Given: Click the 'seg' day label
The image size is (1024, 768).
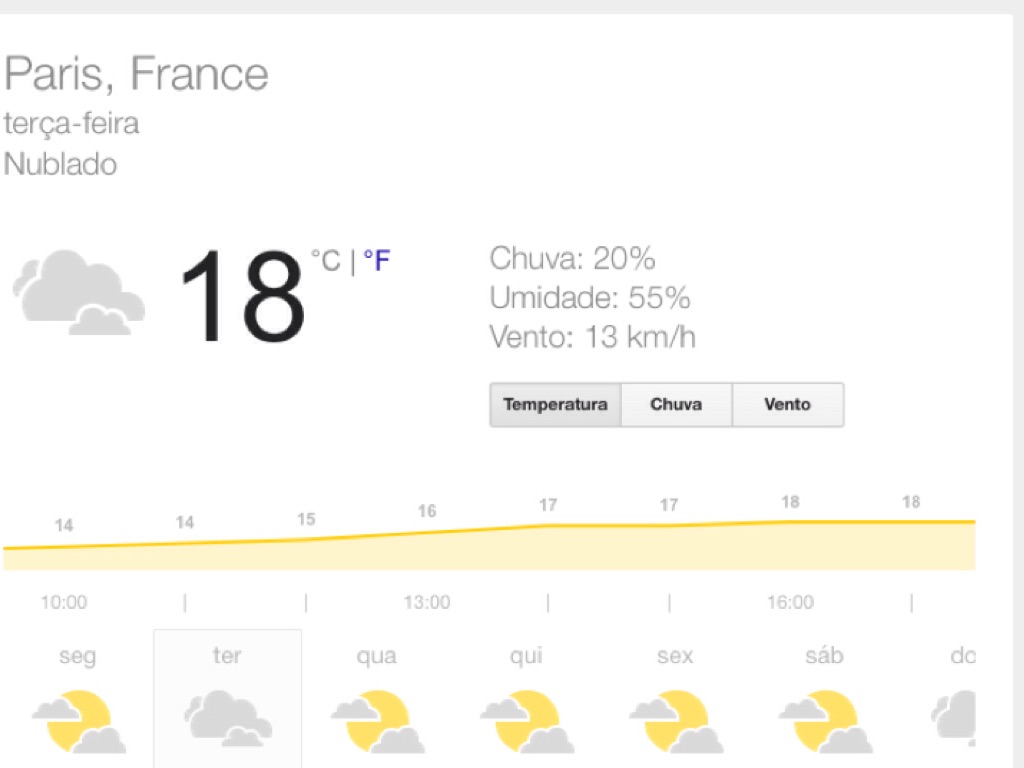Looking at the screenshot, I should (x=78, y=656).
